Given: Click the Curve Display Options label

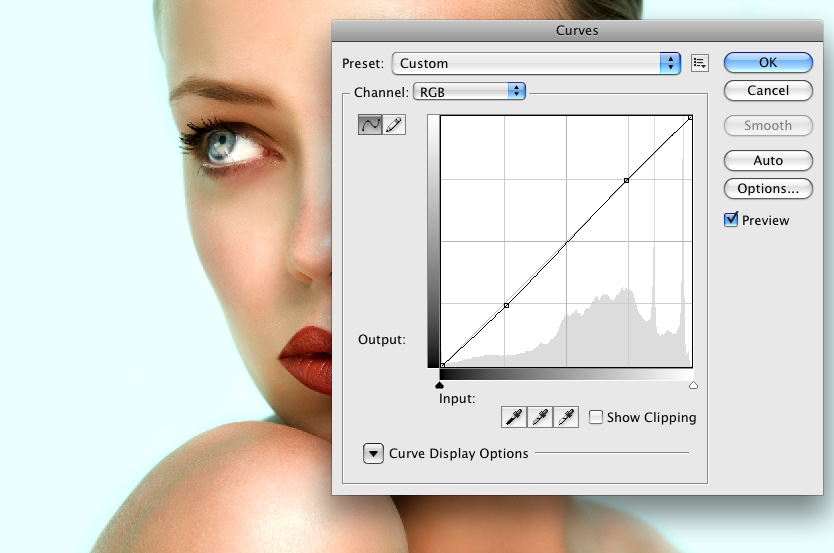Looking at the screenshot, I should point(458,454).
